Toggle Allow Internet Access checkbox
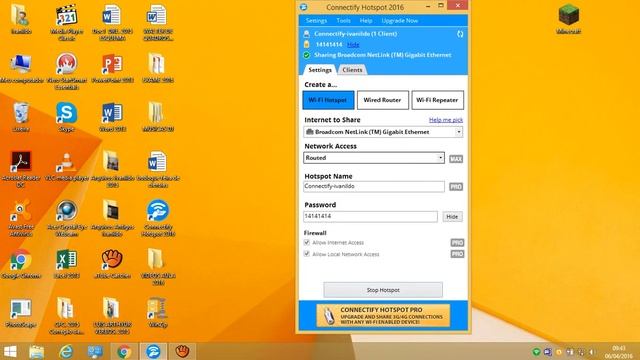Screen dimensions: 640x360 307,242
